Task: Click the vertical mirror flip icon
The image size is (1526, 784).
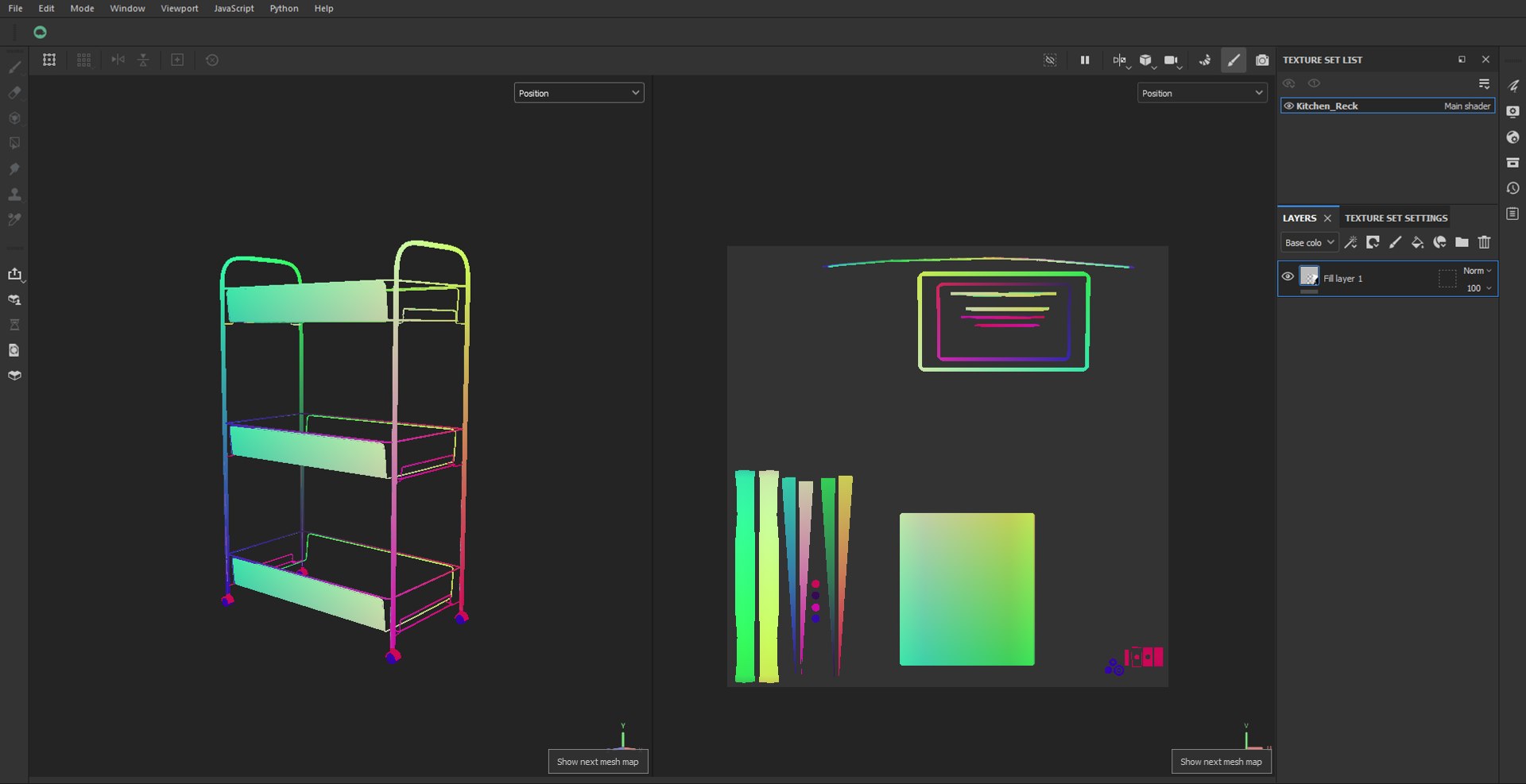Action: tap(143, 60)
